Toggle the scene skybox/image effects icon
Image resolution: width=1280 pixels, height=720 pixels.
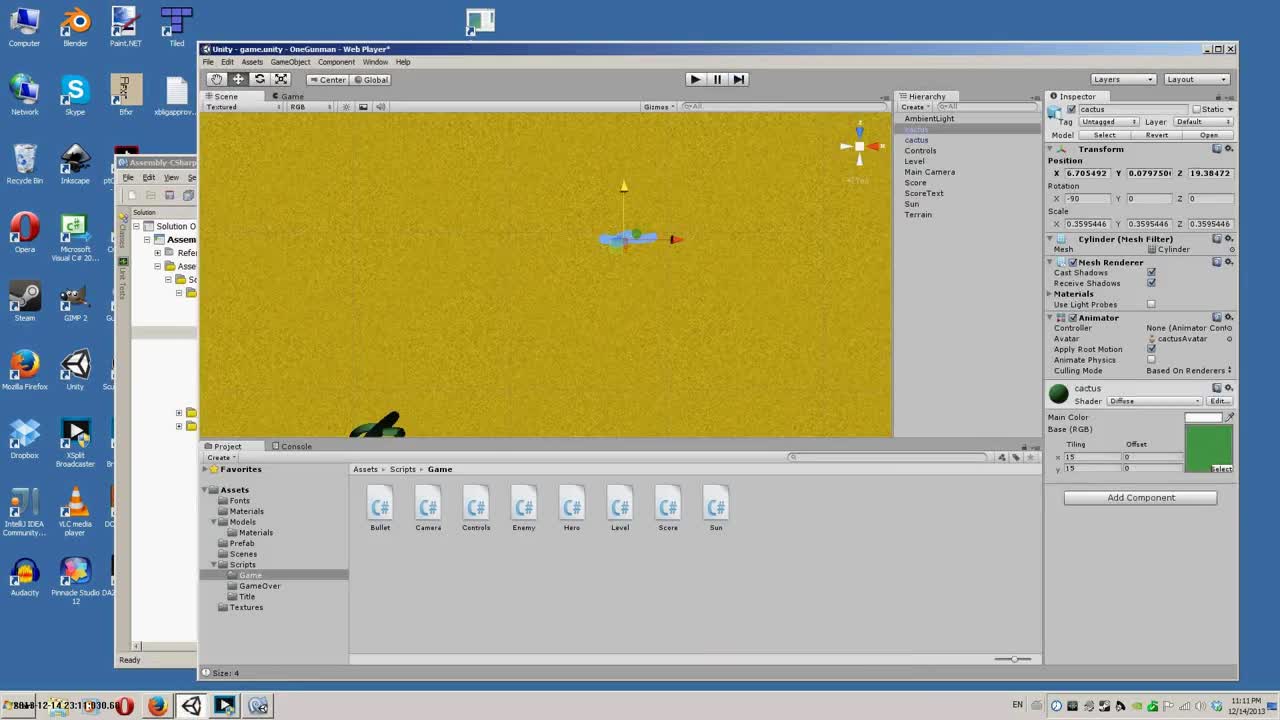tap(363, 107)
